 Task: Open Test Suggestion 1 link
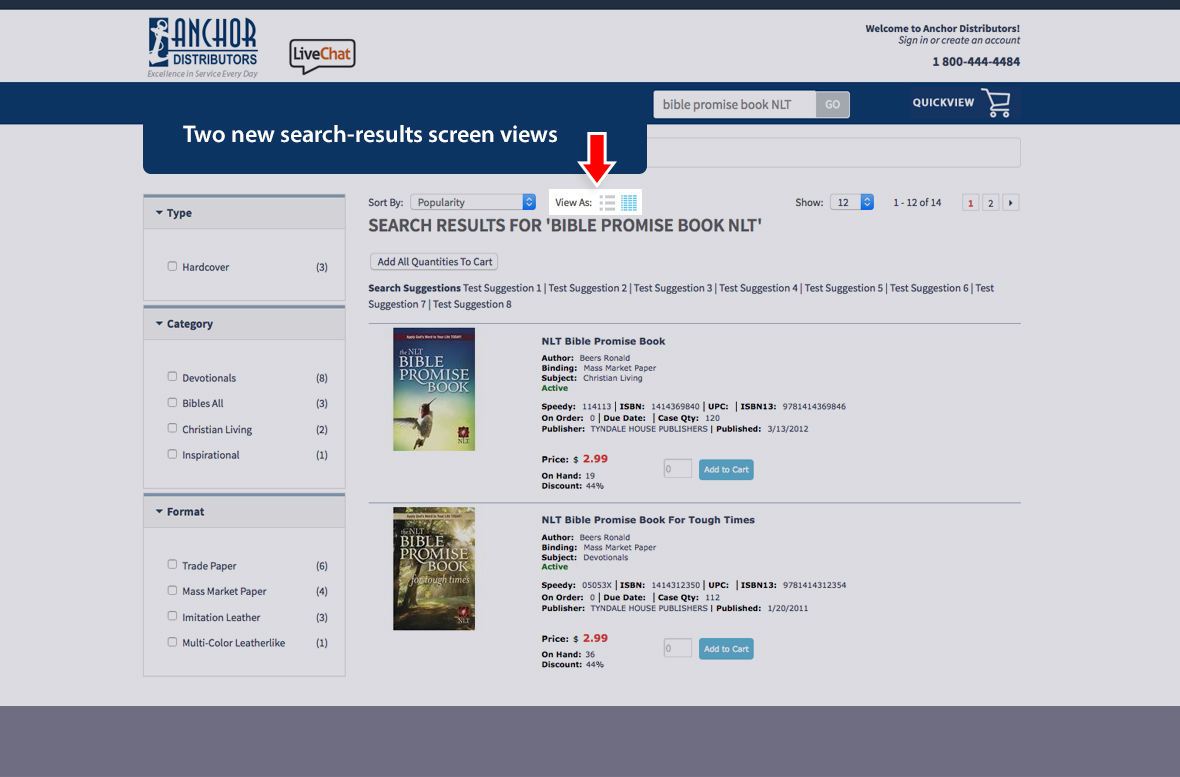coord(502,288)
